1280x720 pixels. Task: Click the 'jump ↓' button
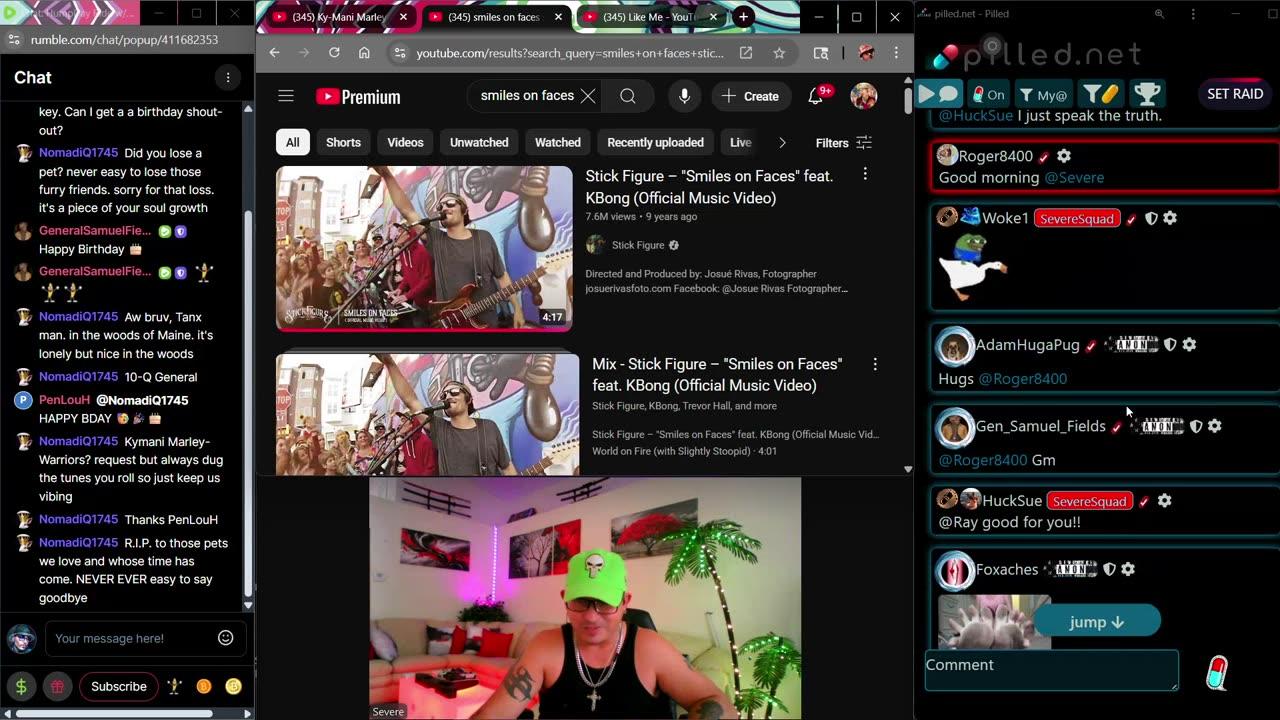click(1097, 621)
